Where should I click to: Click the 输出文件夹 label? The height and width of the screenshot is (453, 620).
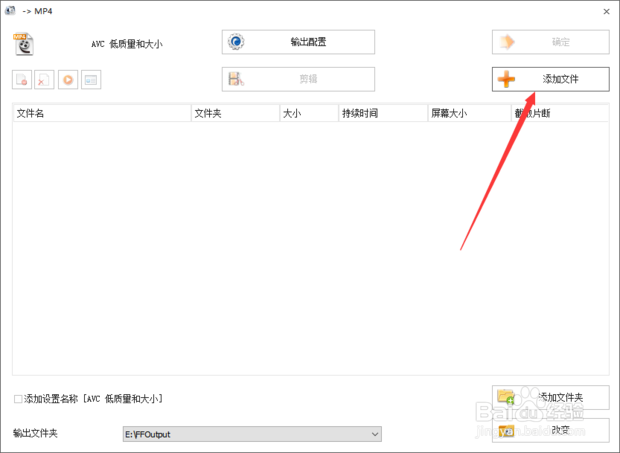(35, 433)
